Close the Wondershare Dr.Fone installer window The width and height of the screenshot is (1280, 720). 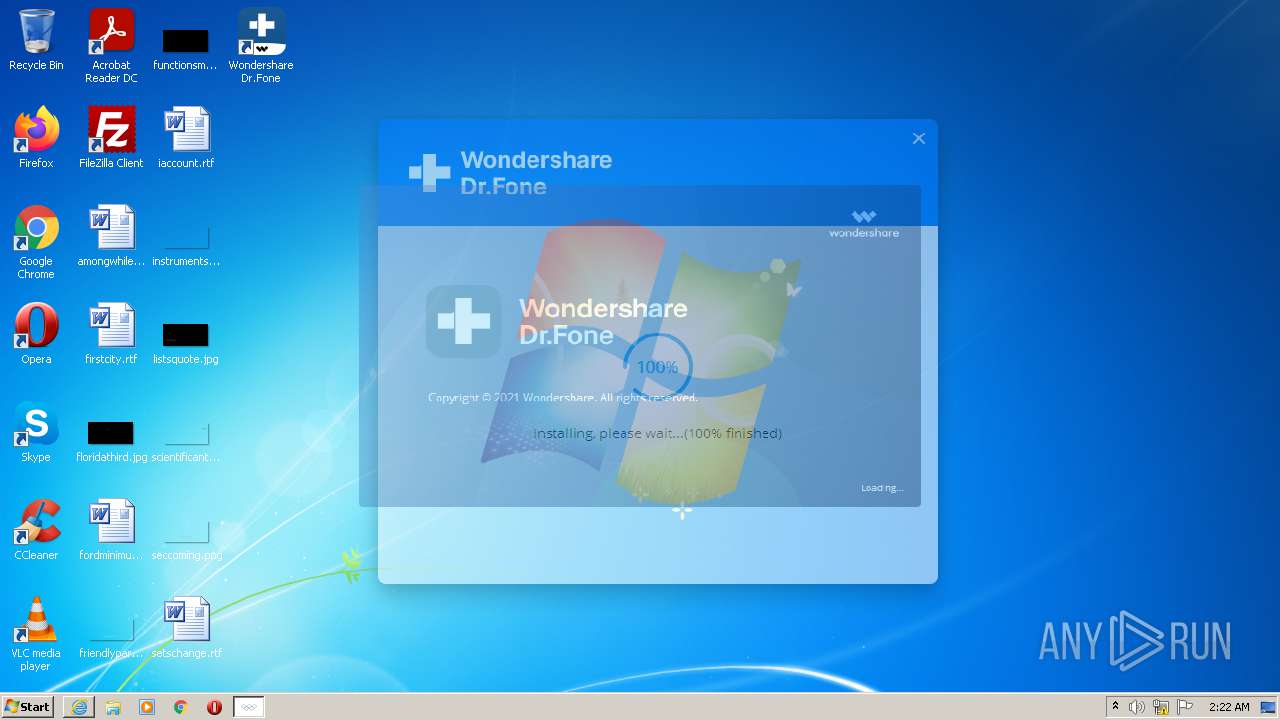[x=919, y=139]
